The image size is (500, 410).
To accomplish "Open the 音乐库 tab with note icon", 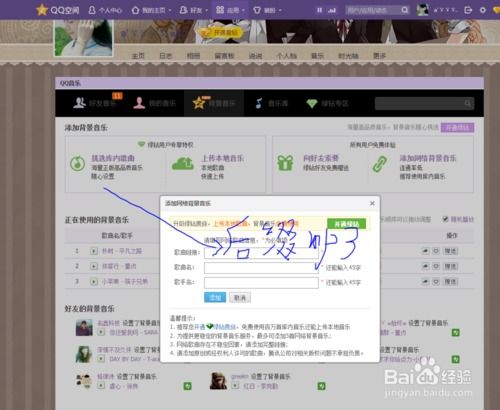I will point(271,103).
